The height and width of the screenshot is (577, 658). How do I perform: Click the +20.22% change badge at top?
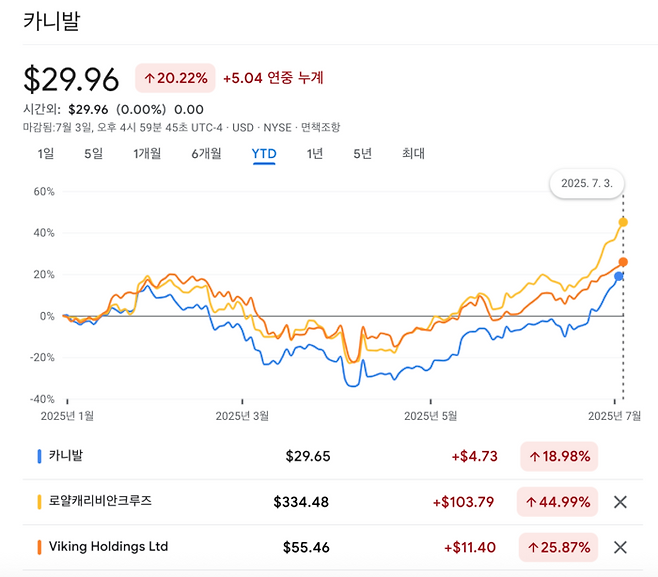175,78
